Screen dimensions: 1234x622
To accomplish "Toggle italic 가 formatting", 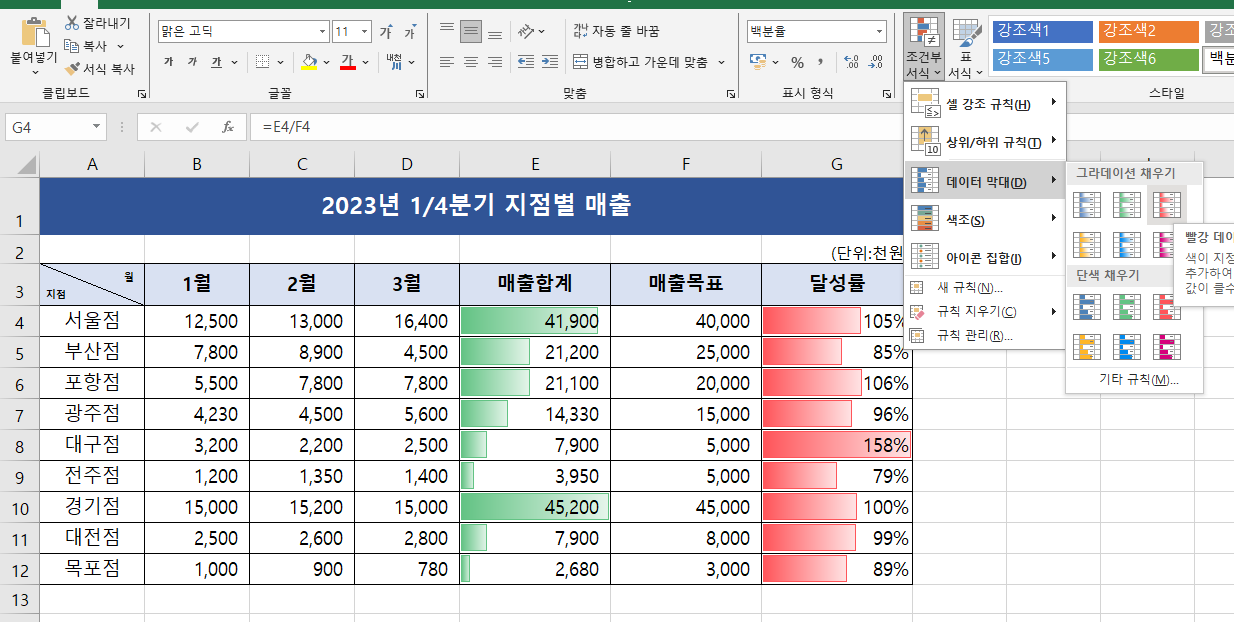I will pos(192,62).
